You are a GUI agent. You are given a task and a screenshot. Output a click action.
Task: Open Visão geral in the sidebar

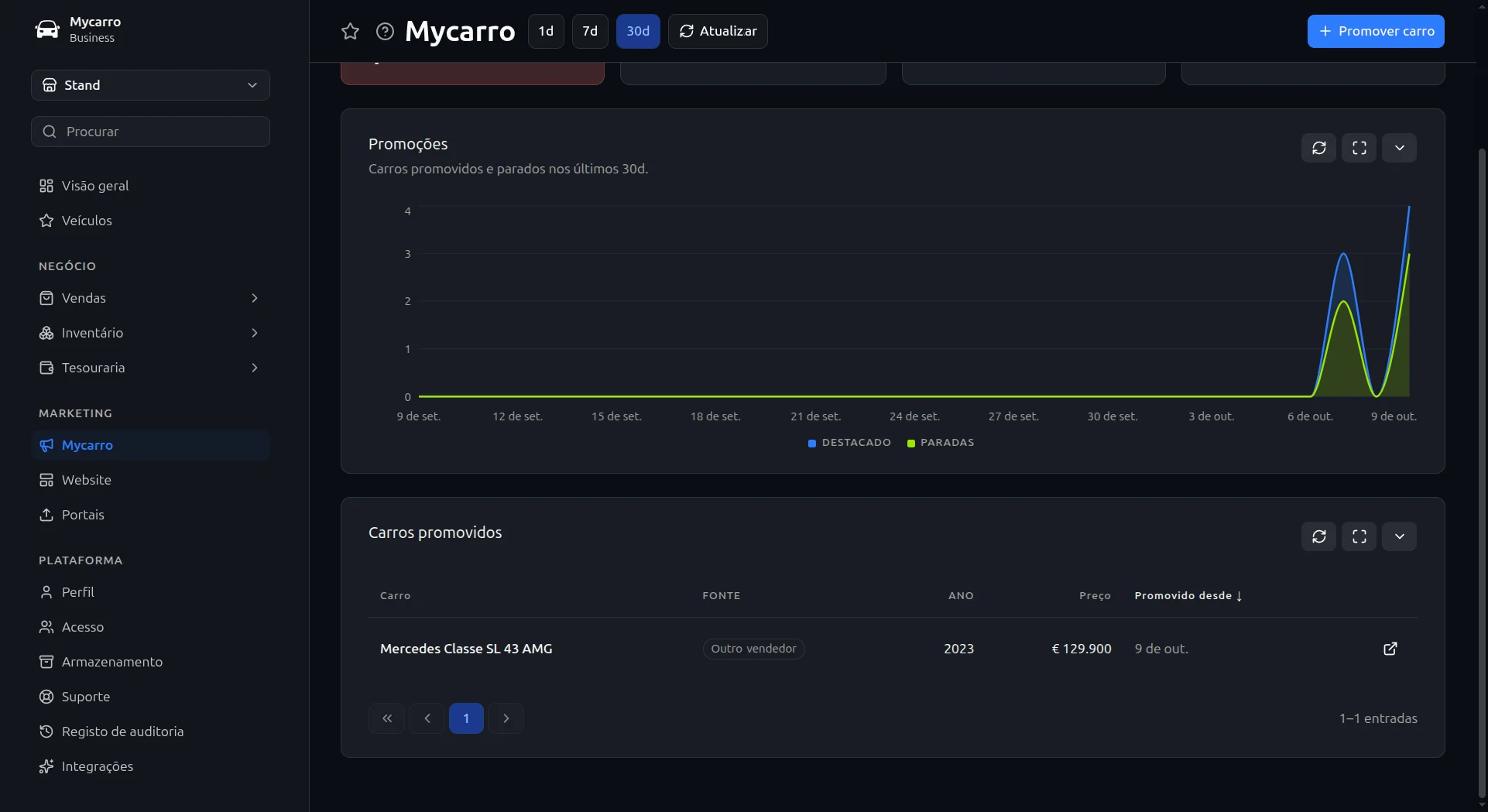pos(150,186)
